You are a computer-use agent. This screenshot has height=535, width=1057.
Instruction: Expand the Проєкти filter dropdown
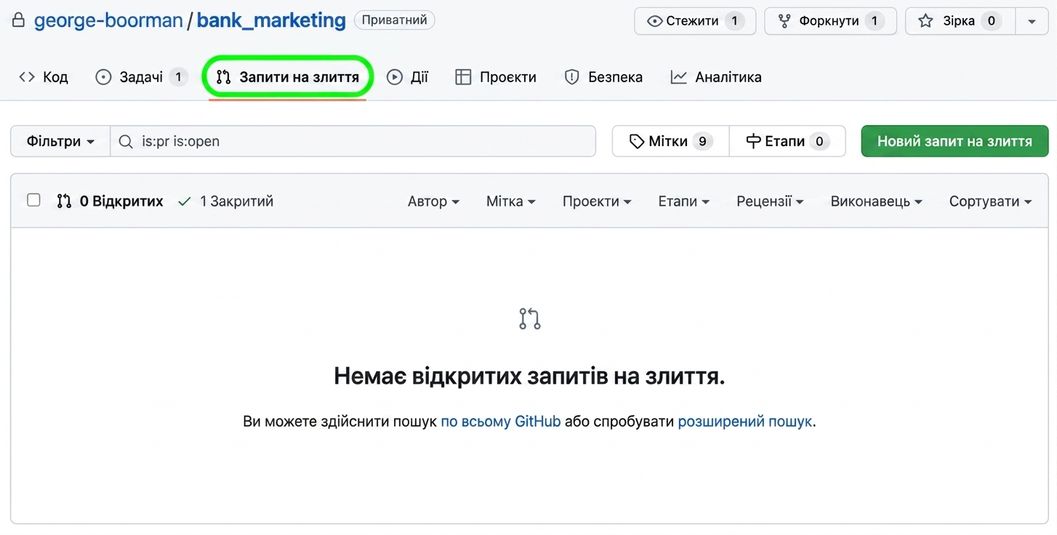coord(597,201)
